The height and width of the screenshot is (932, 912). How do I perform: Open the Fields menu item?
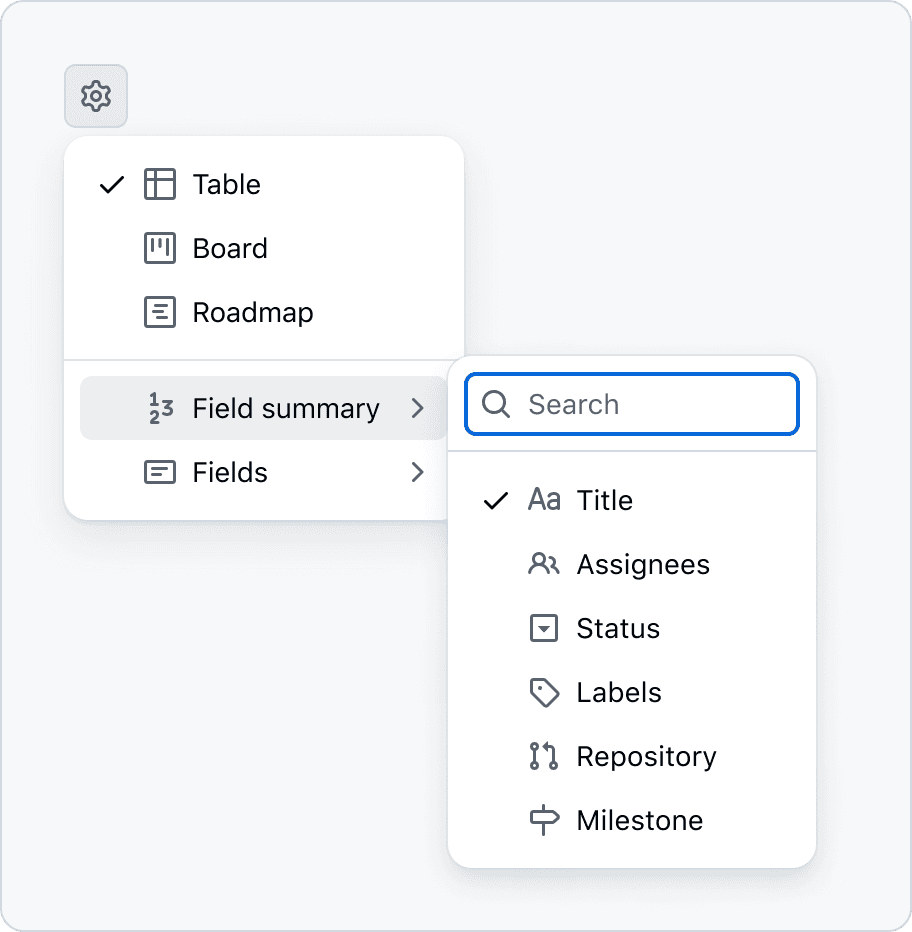coord(230,472)
